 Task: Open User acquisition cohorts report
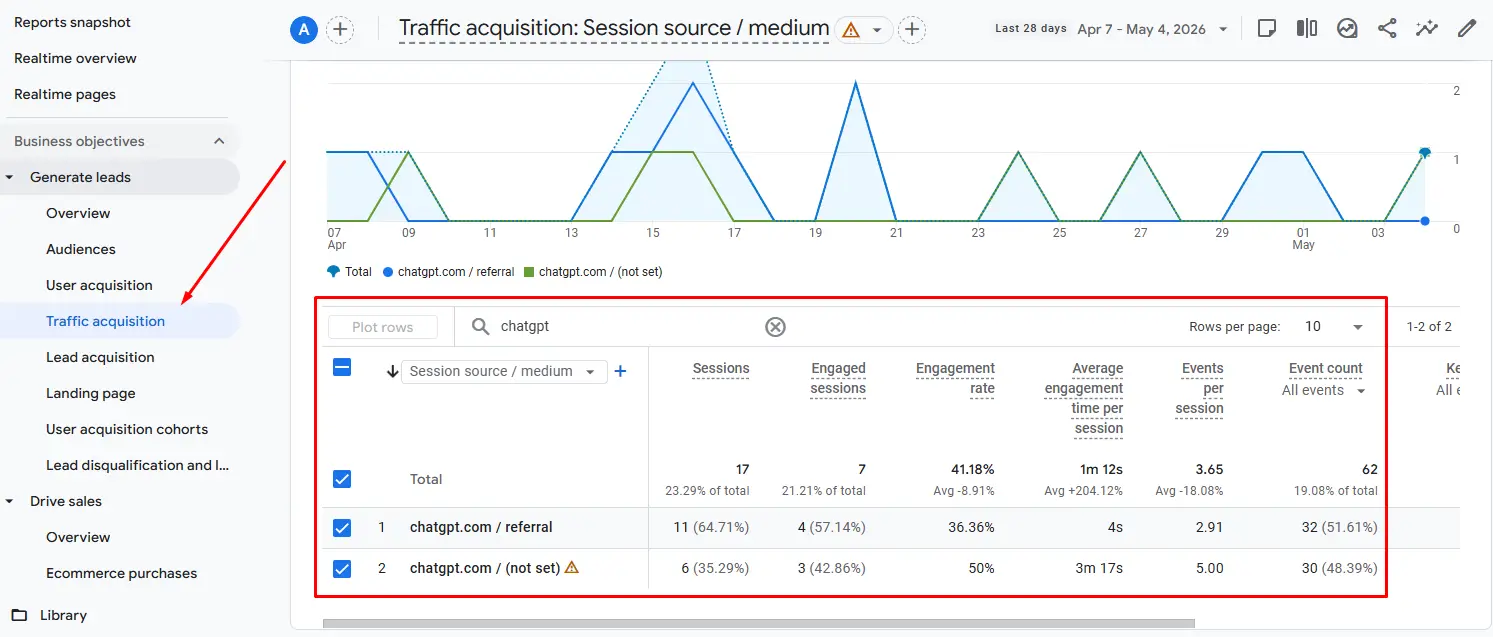pos(127,429)
